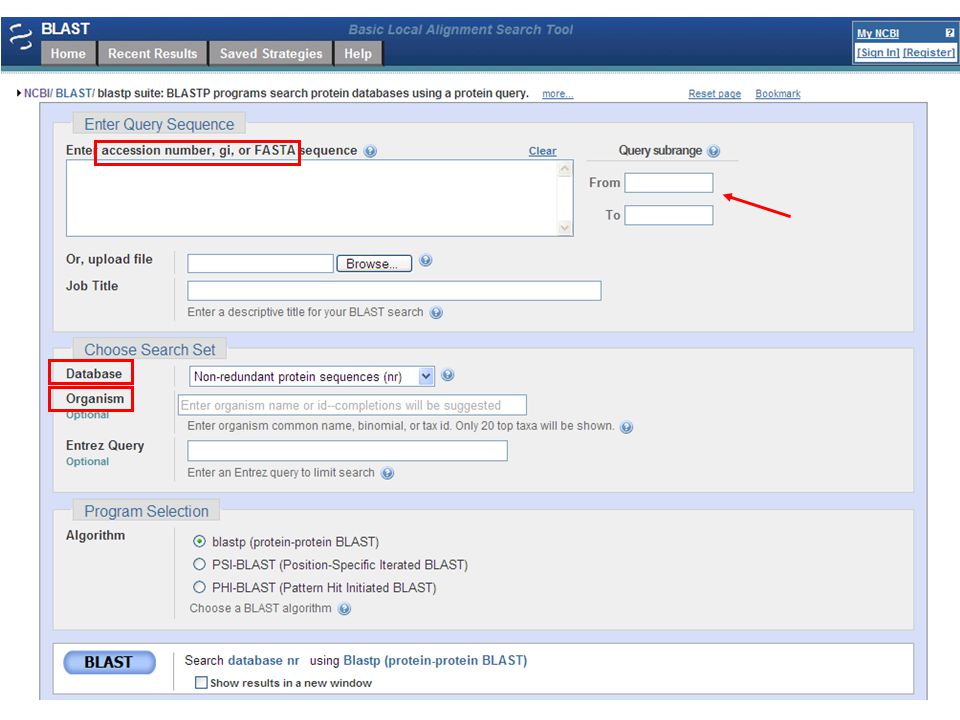
Task: Click the BLAST submit button
Action: (110, 662)
